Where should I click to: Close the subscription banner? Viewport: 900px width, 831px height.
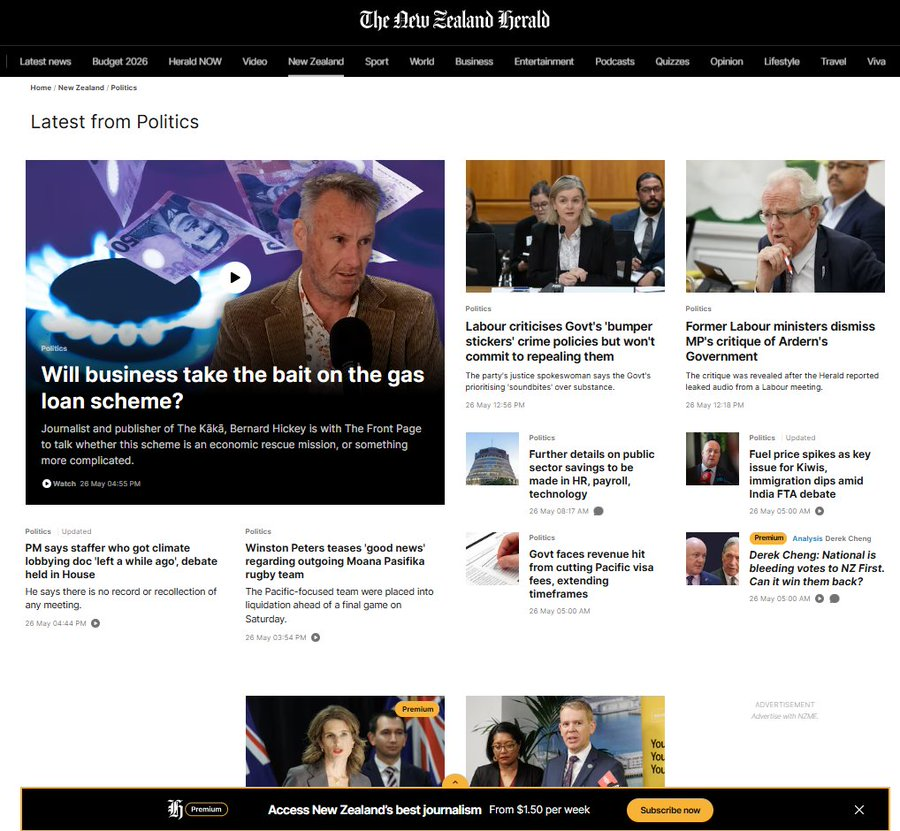[859, 810]
